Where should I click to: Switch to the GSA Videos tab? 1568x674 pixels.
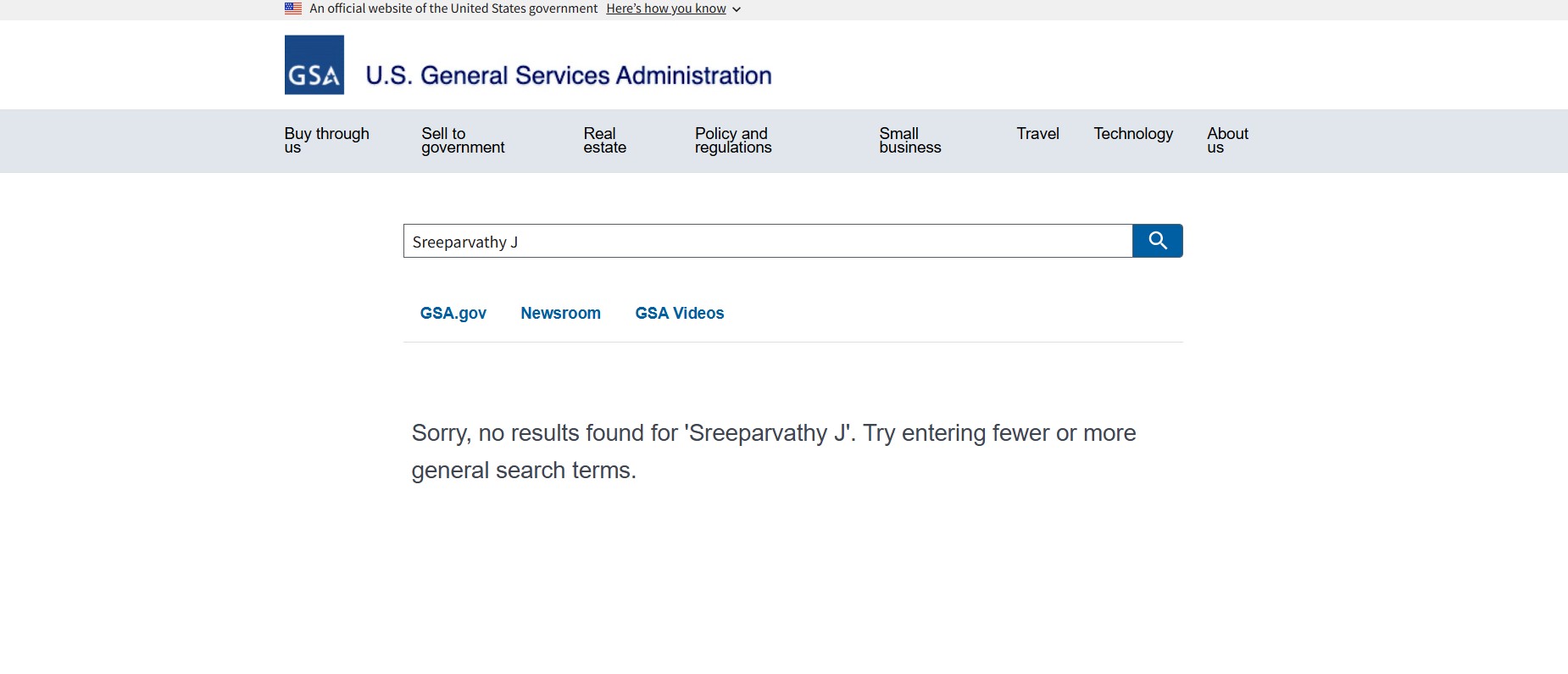(680, 313)
